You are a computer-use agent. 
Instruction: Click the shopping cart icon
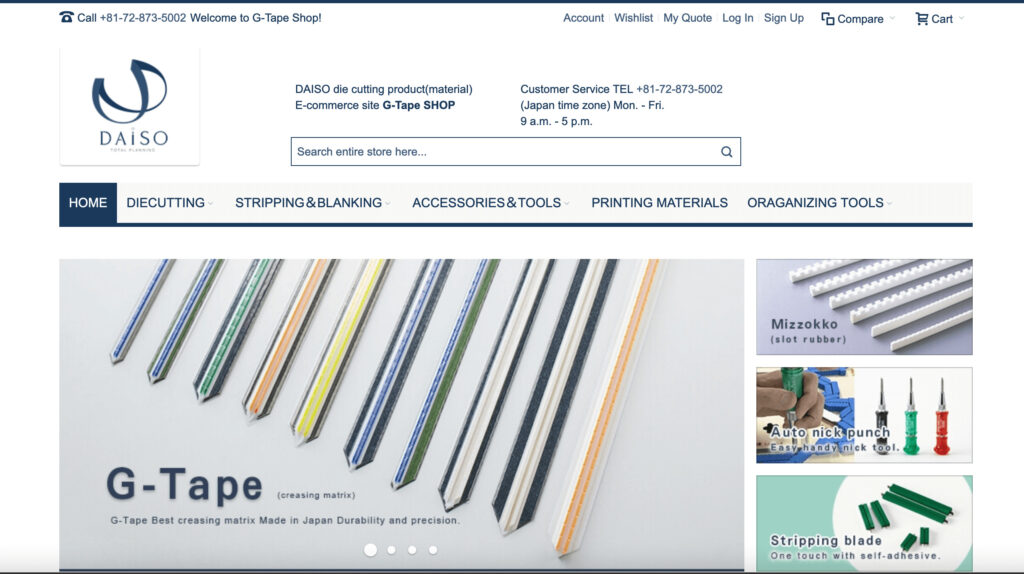tap(921, 19)
